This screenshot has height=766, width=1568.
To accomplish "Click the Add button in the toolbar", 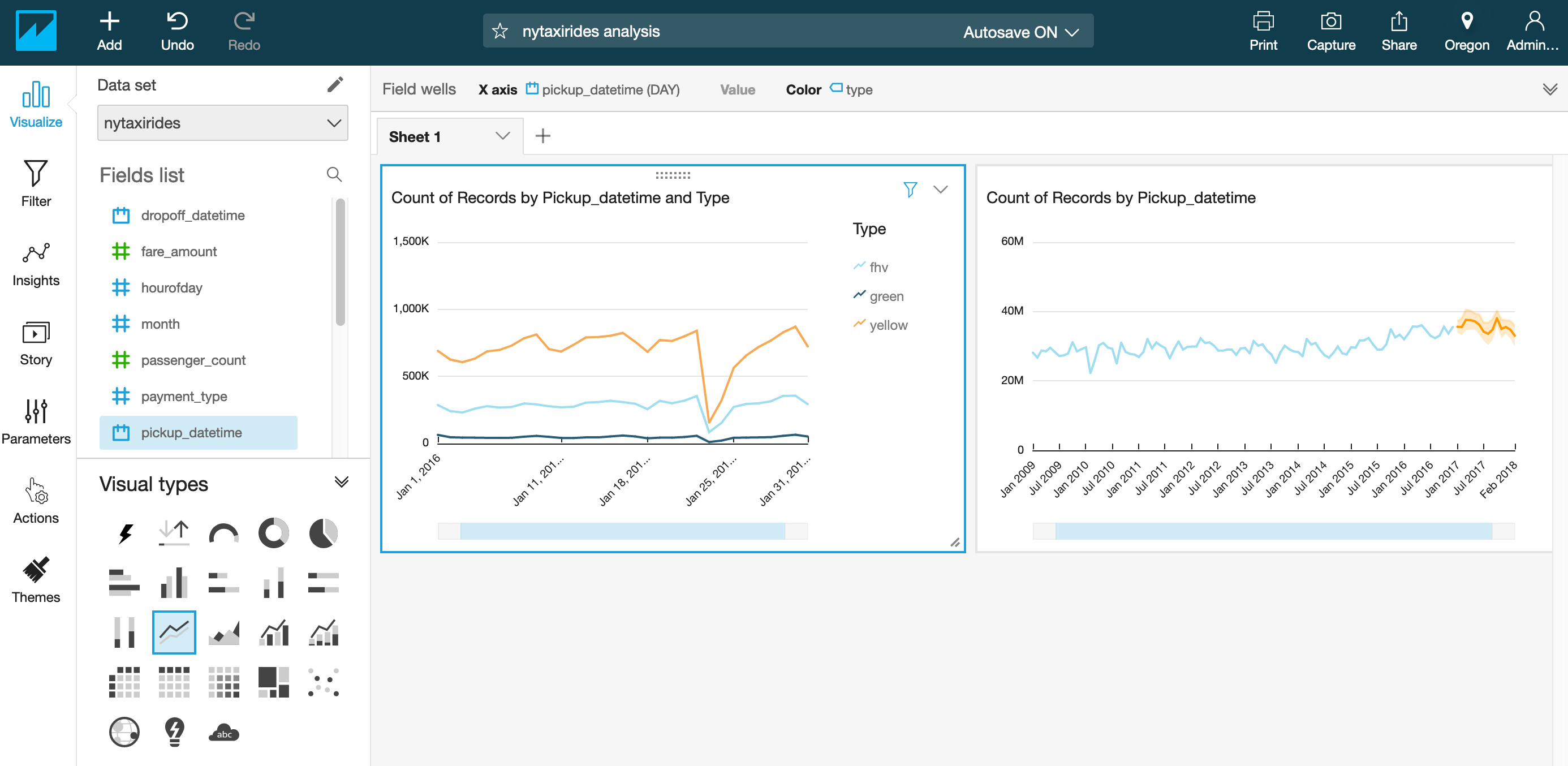I will (x=110, y=32).
